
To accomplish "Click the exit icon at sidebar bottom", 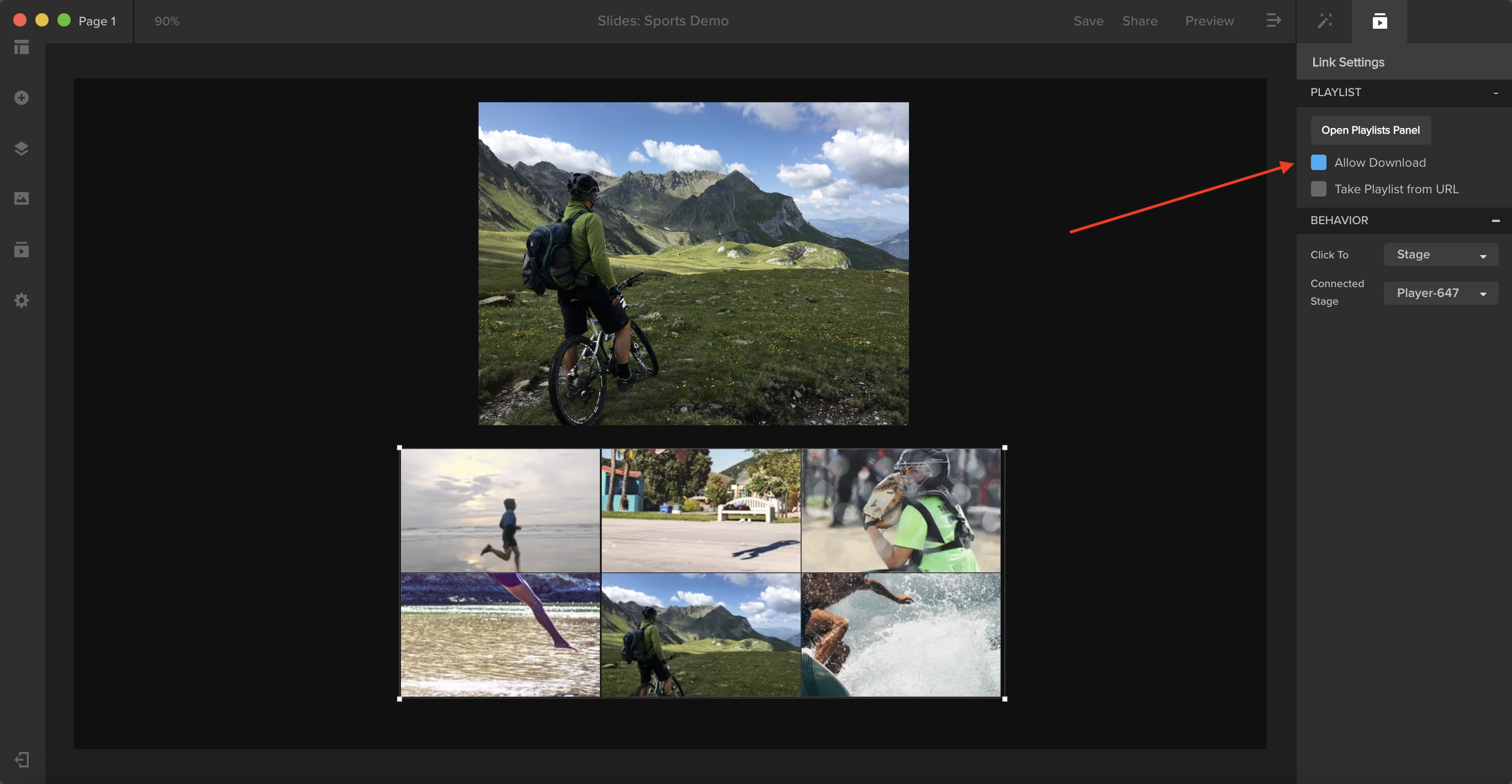I will click(21, 760).
